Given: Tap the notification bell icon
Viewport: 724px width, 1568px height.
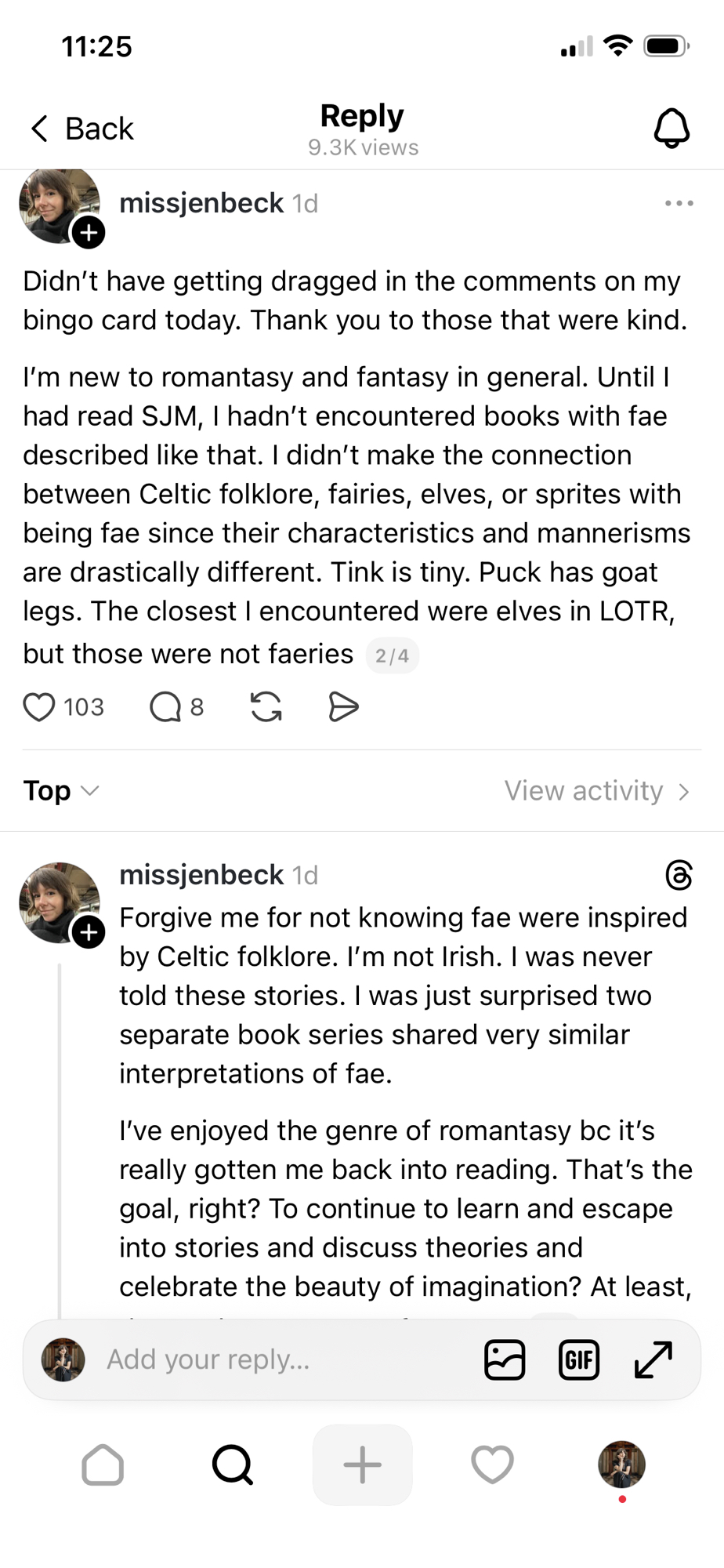Looking at the screenshot, I should tap(672, 128).
